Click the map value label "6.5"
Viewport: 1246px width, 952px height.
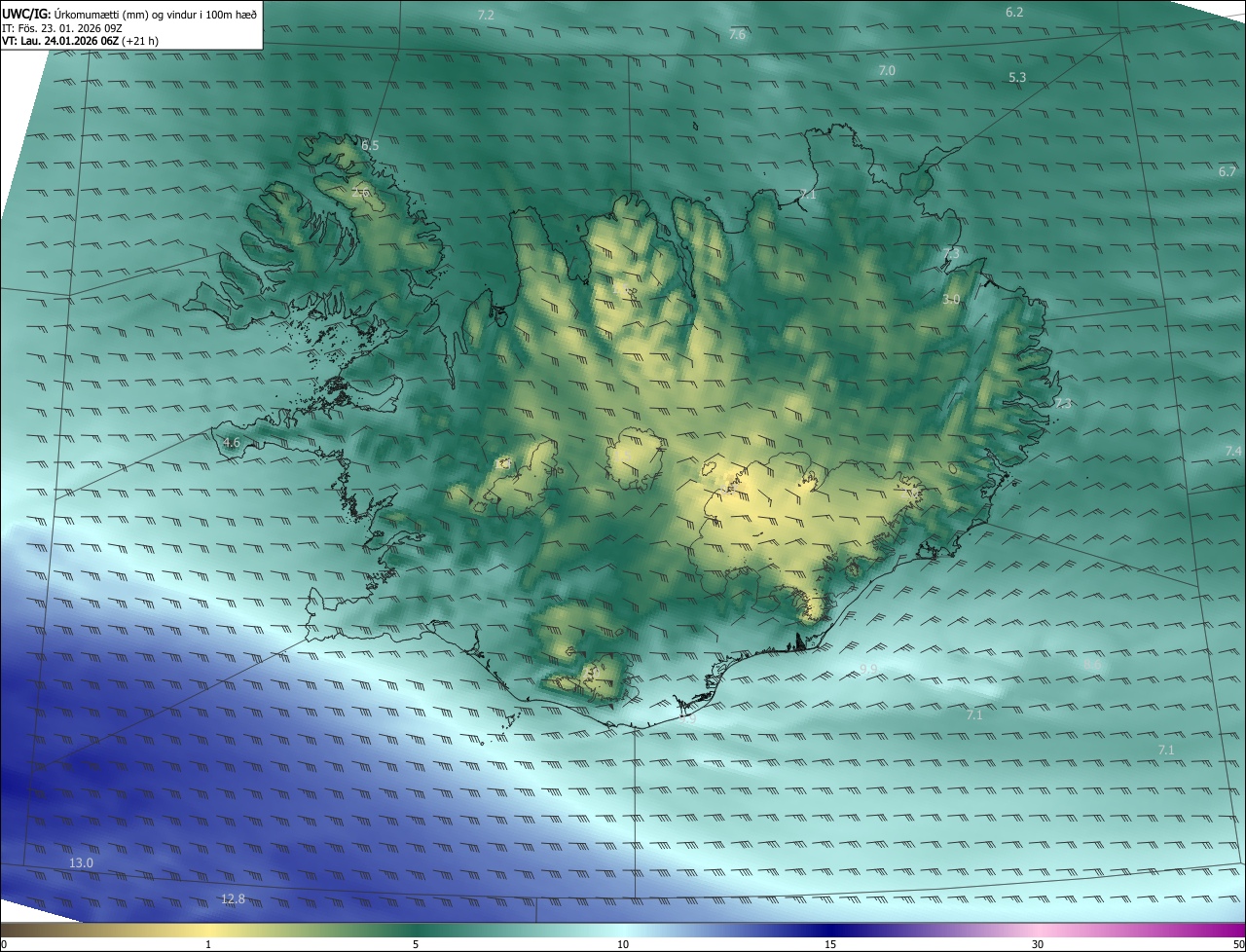tap(370, 145)
